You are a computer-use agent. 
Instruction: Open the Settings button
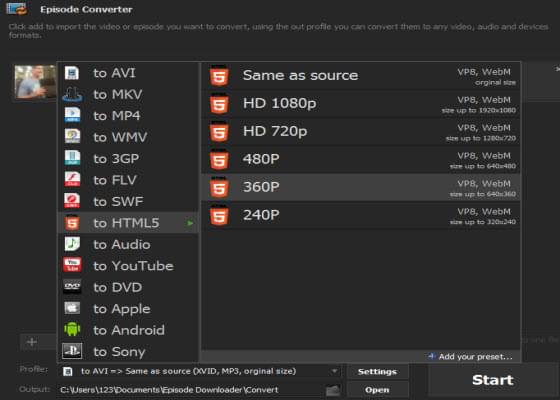click(x=377, y=371)
